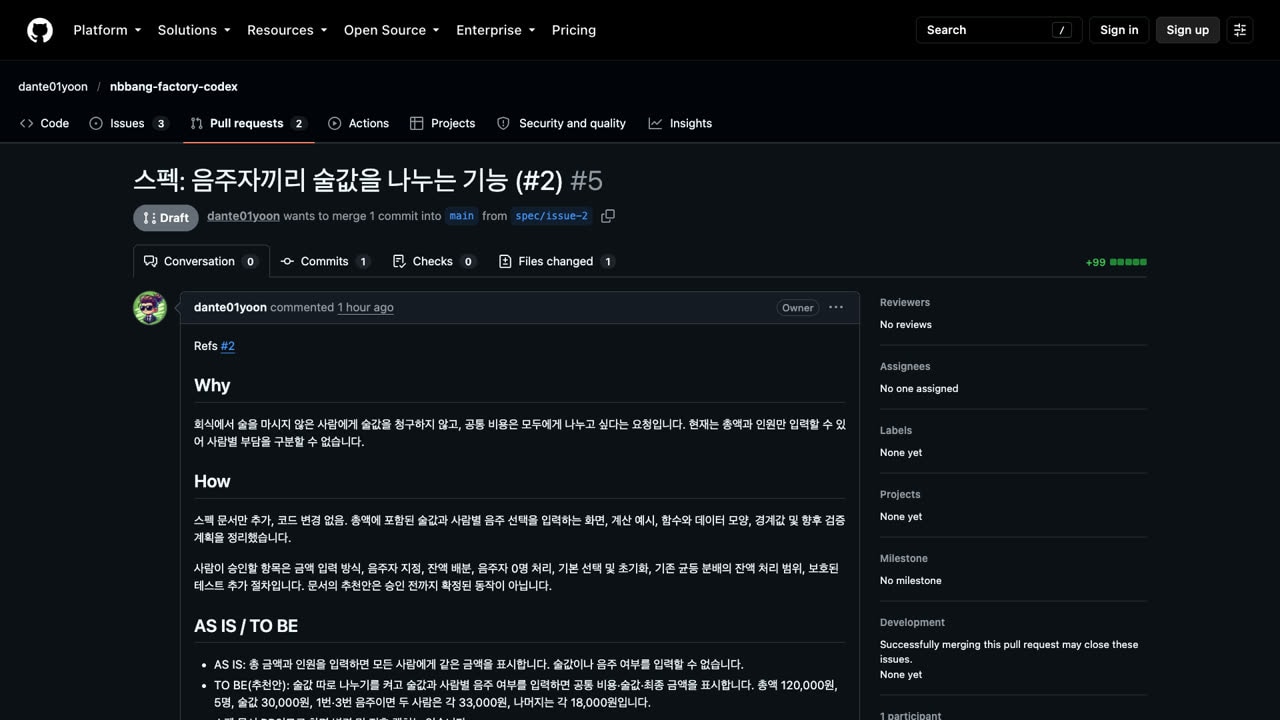Image resolution: width=1280 pixels, height=720 pixels.
Task: Open the Checks tab
Action: coord(434,261)
